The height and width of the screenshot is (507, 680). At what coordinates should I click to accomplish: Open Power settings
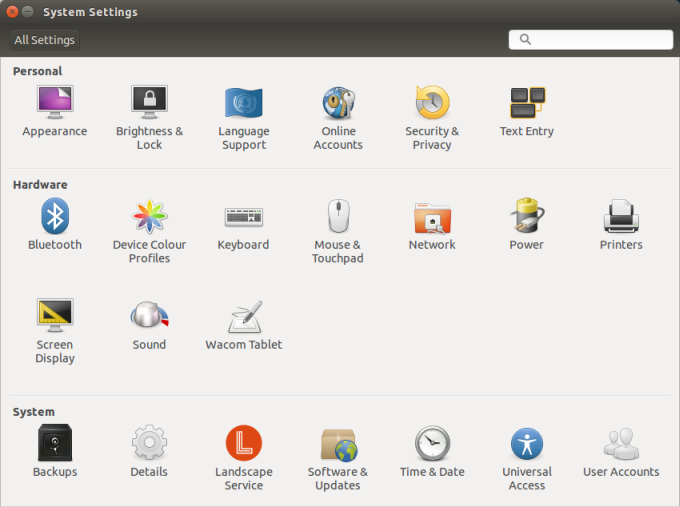coord(526,216)
